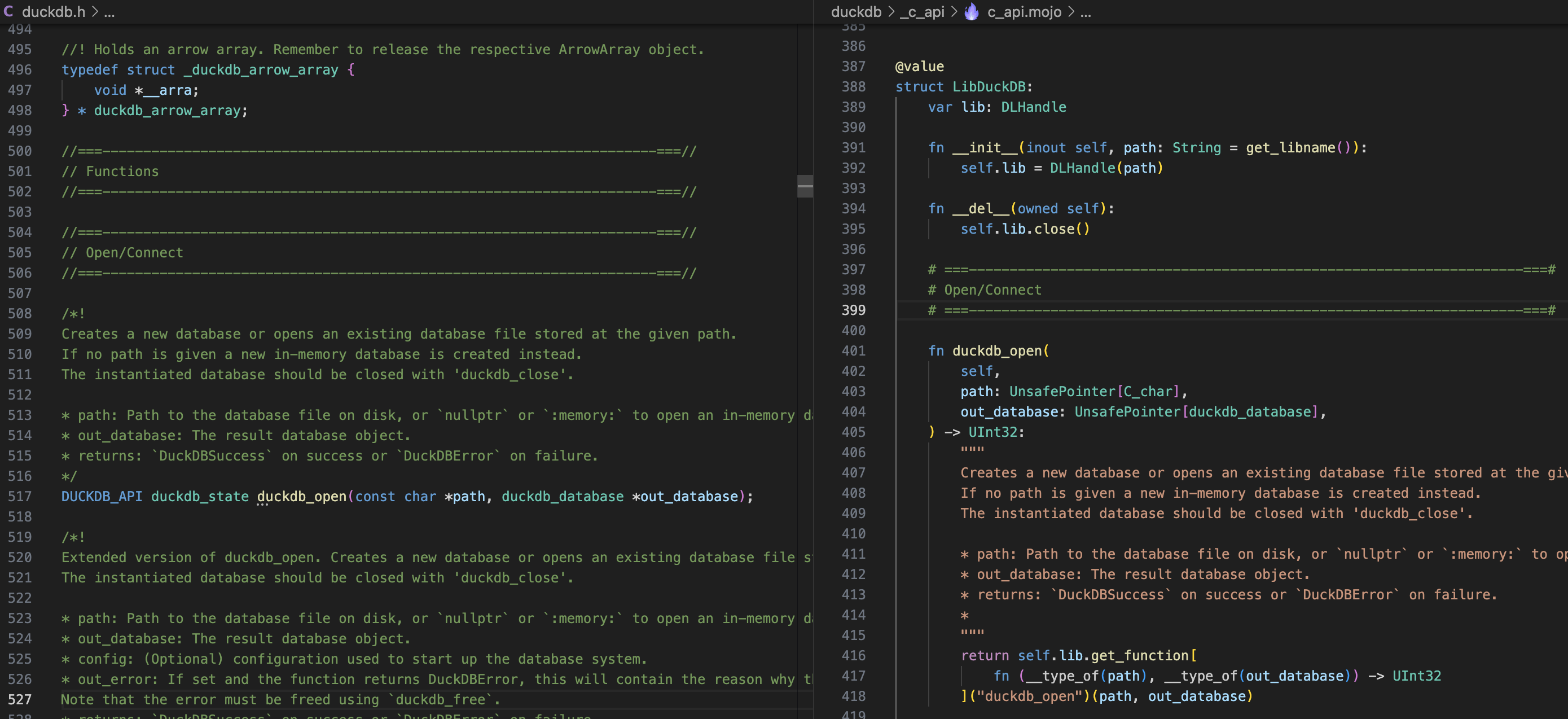This screenshot has height=719, width=1568.
Task: Open the c_api.mojo breadcrumb dropdown
Action: 1024,11
